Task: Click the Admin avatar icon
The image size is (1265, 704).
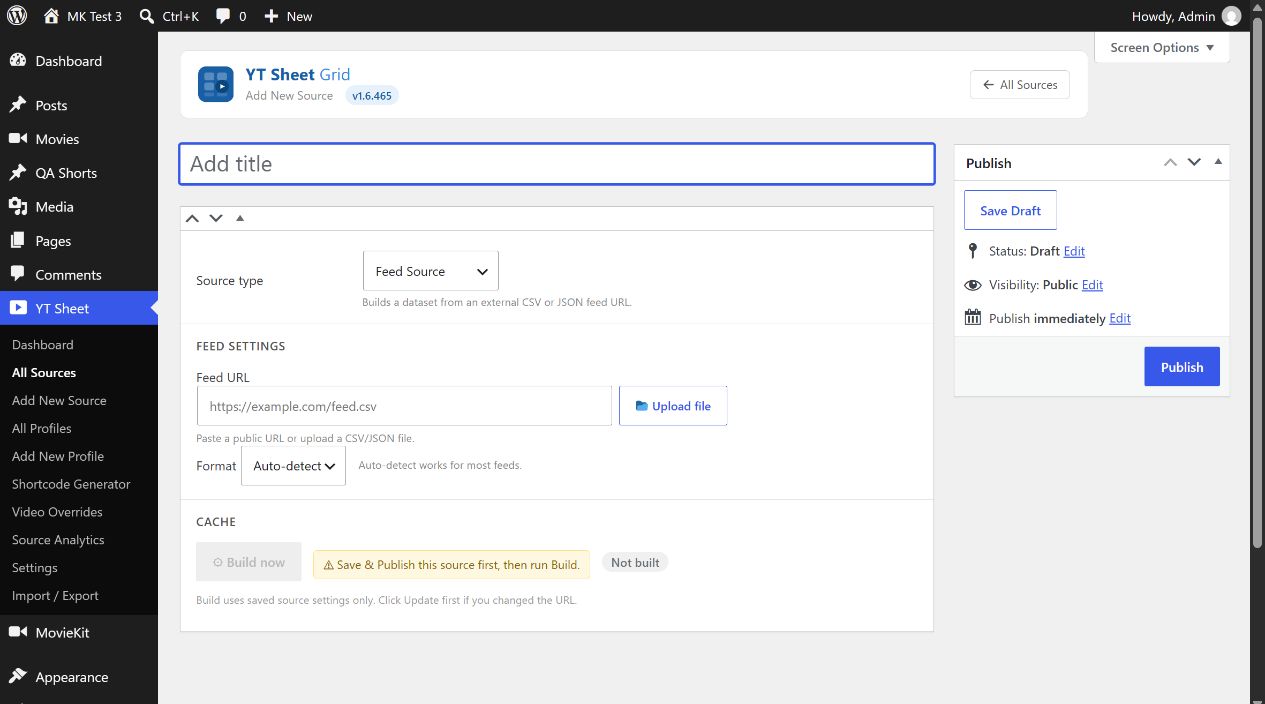Action: (x=1231, y=16)
